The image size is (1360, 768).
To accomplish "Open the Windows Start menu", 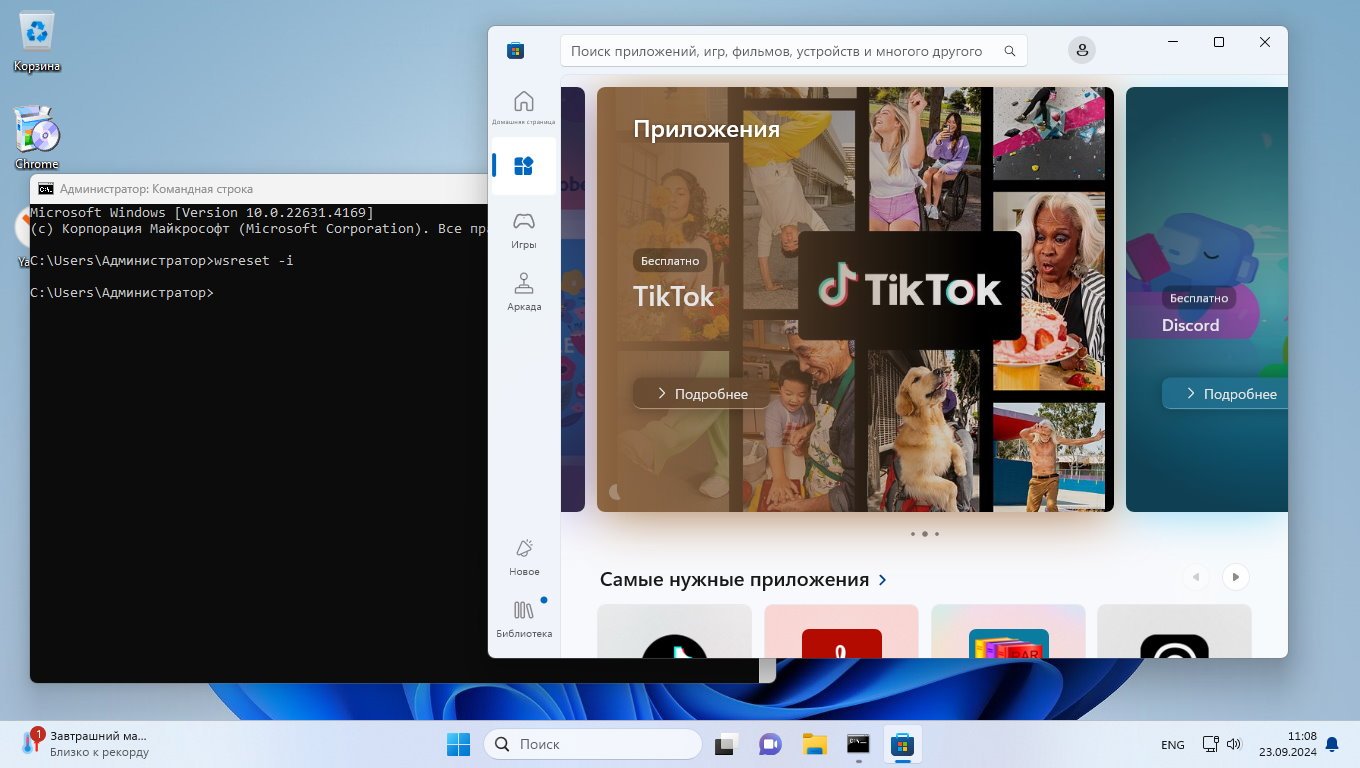I will (x=458, y=744).
